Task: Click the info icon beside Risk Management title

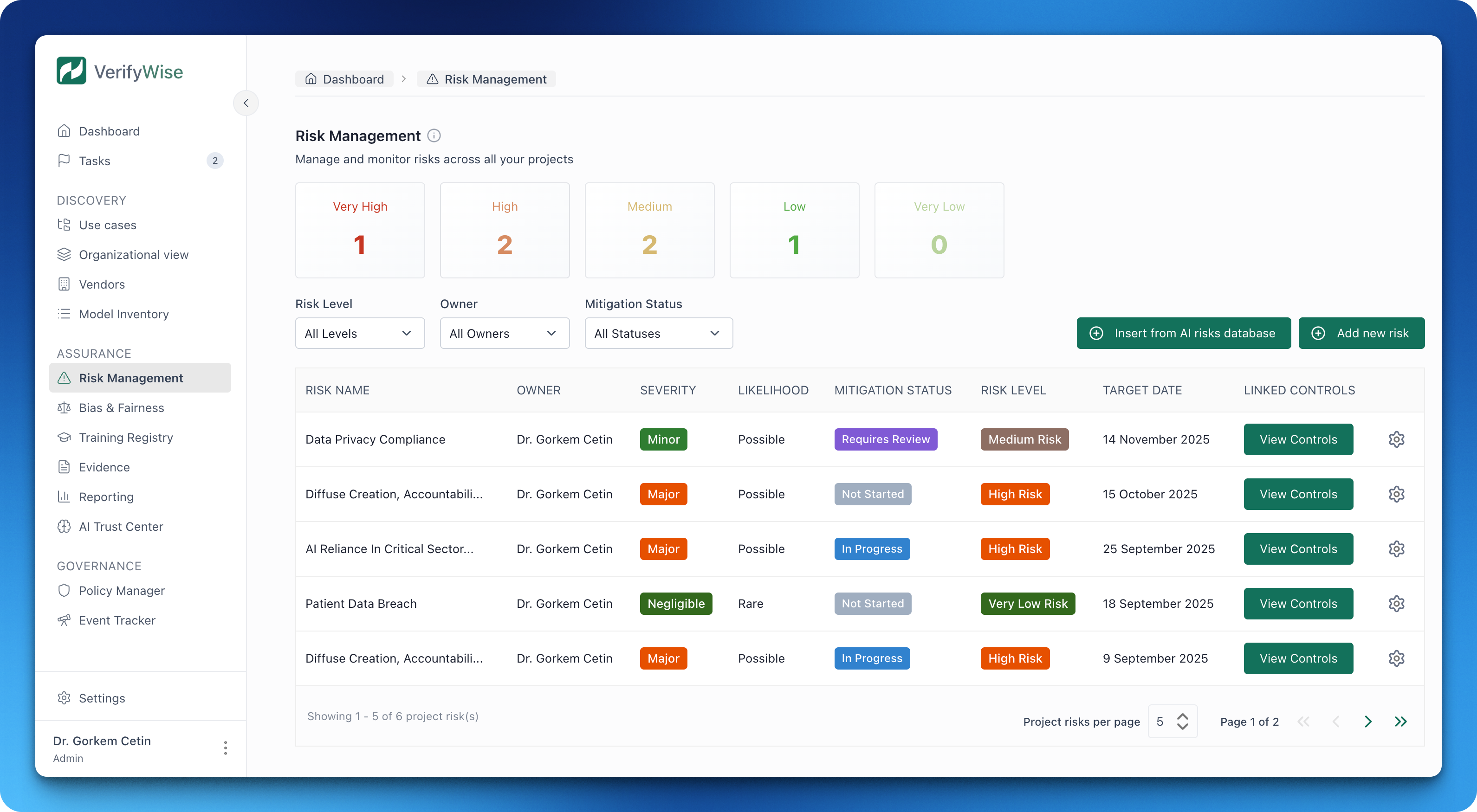Action: pos(434,135)
